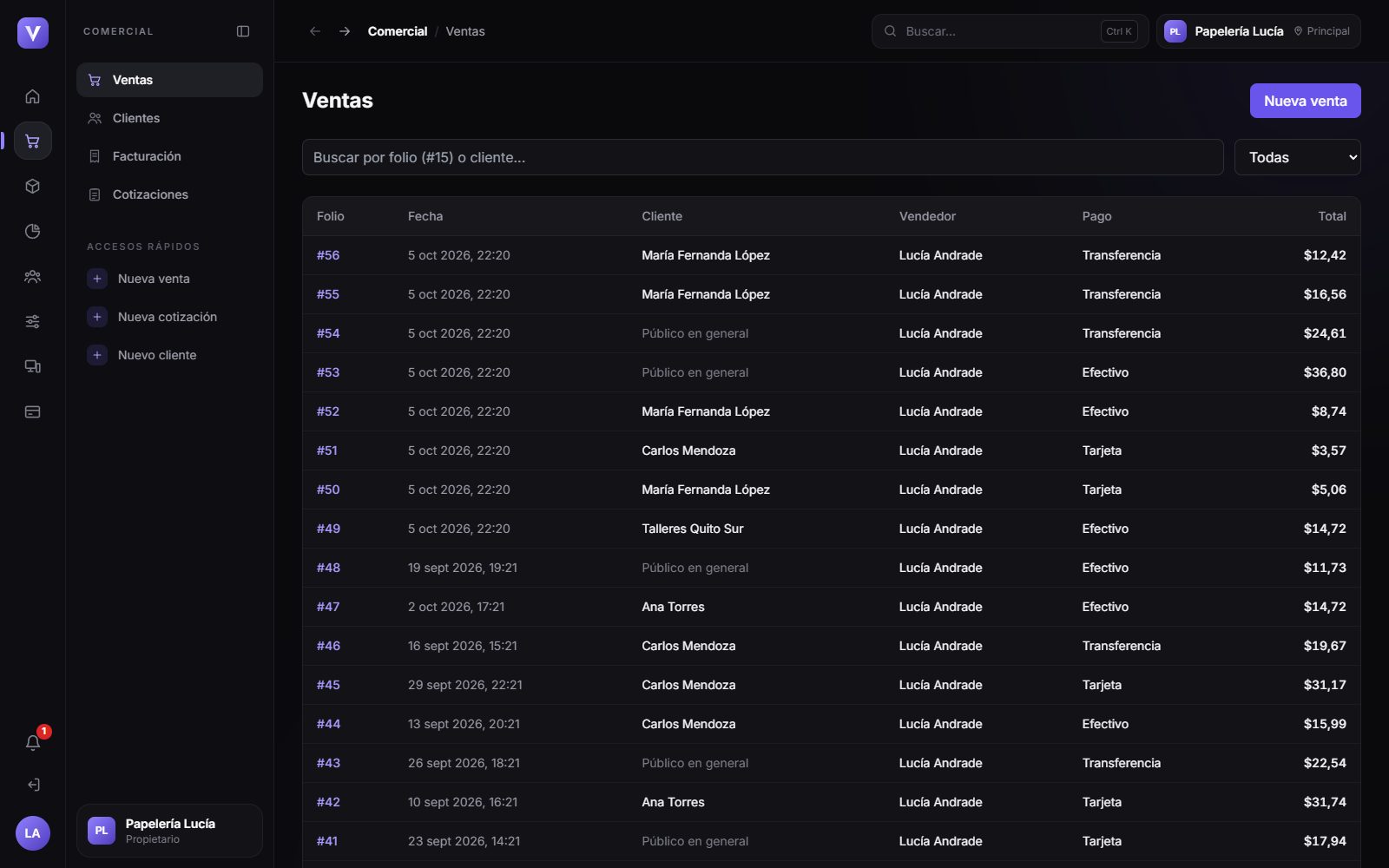This screenshot has height=868, width=1389.
Task: Click the purple V app logo
Action: [x=33, y=33]
